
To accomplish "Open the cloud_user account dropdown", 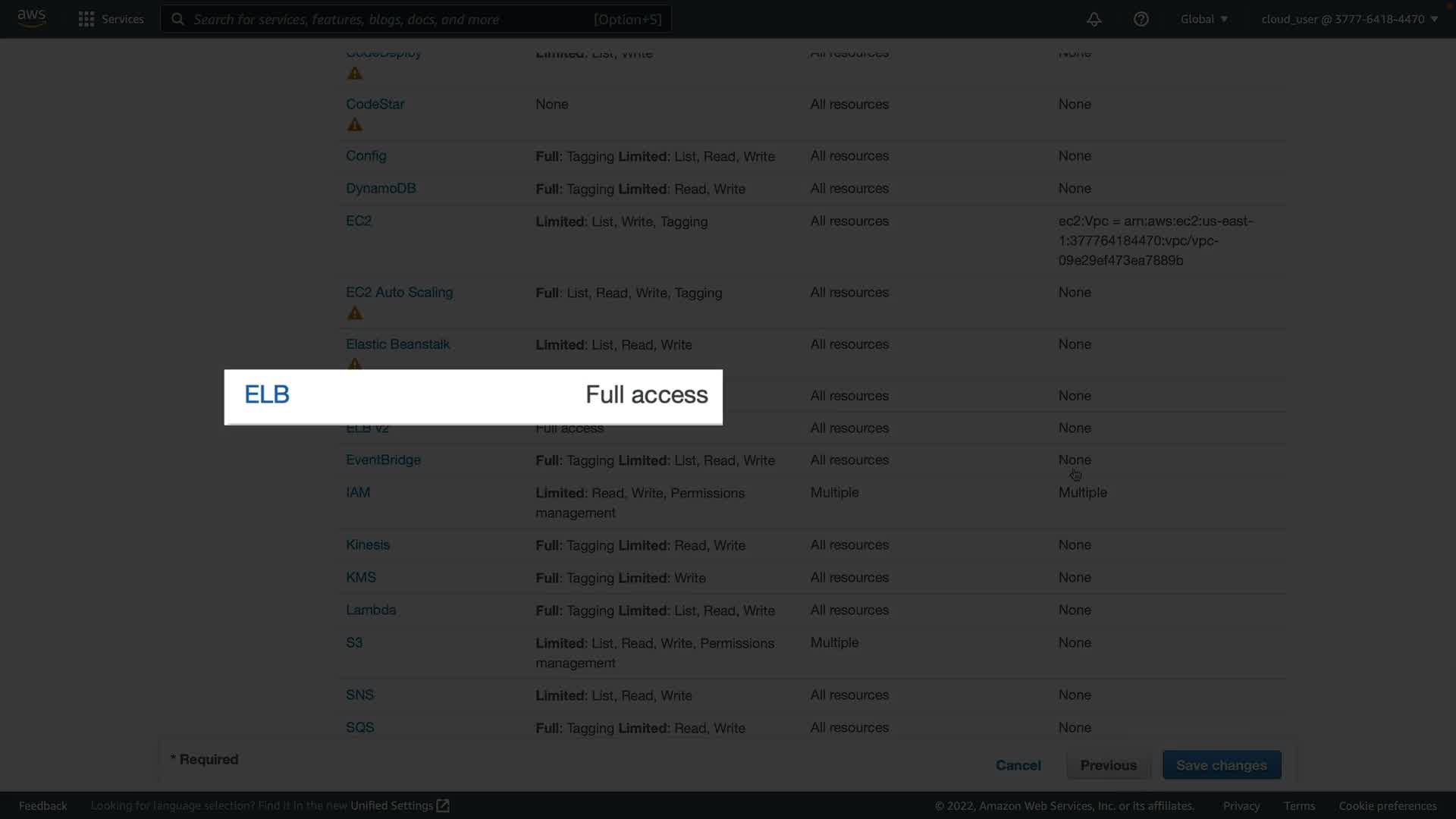I will coord(1349,19).
